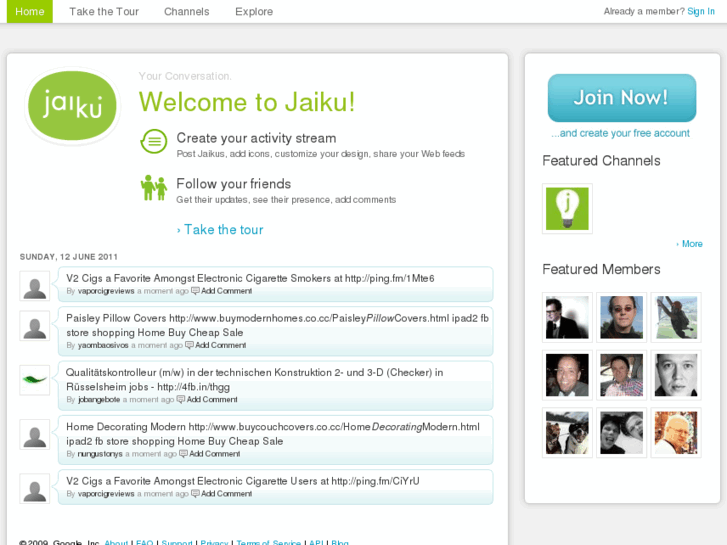Click the Blog footer link
The width and height of the screenshot is (727, 545).
pyautogui.click(x=340, y=542)
